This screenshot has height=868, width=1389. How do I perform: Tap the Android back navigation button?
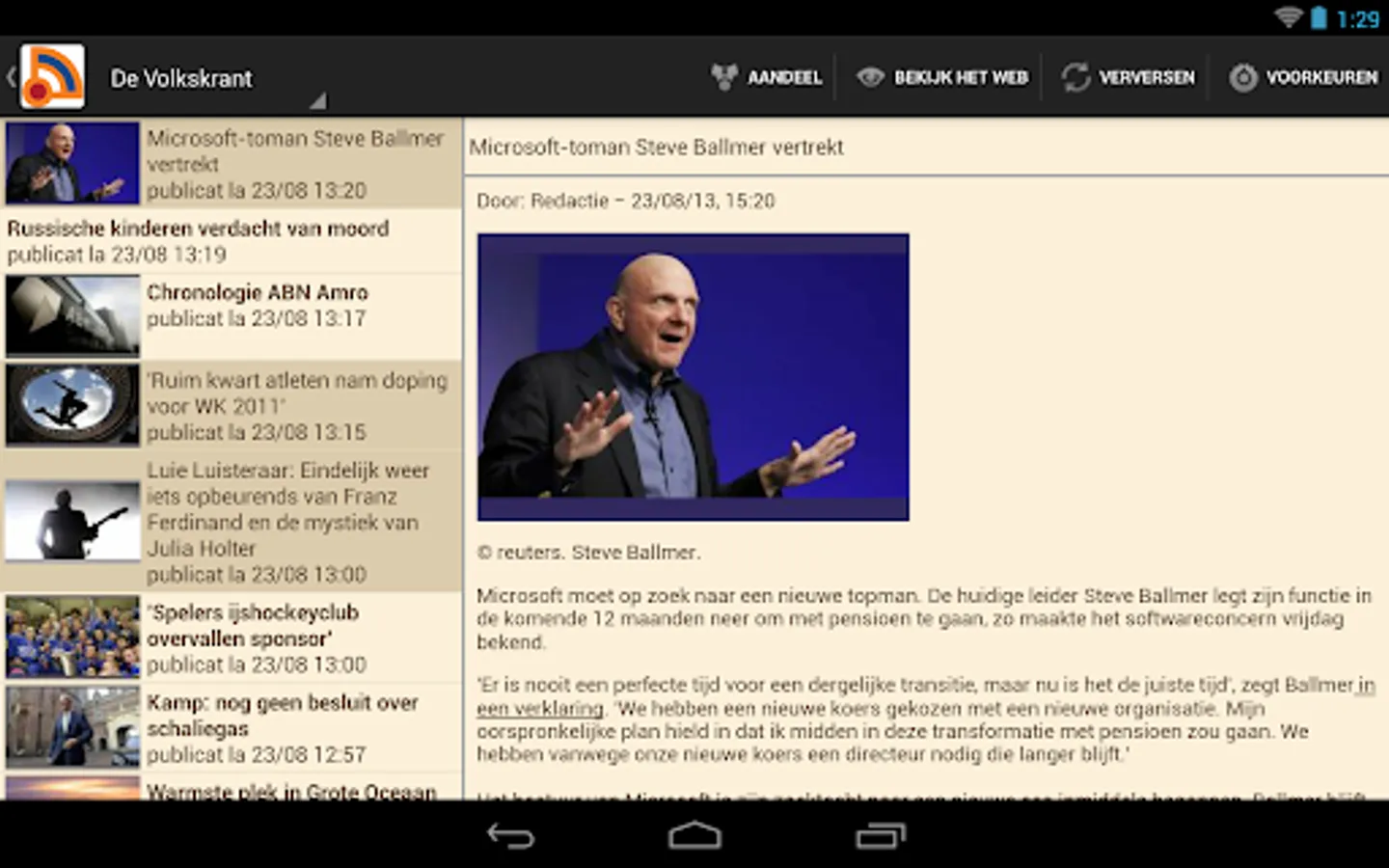510,835
